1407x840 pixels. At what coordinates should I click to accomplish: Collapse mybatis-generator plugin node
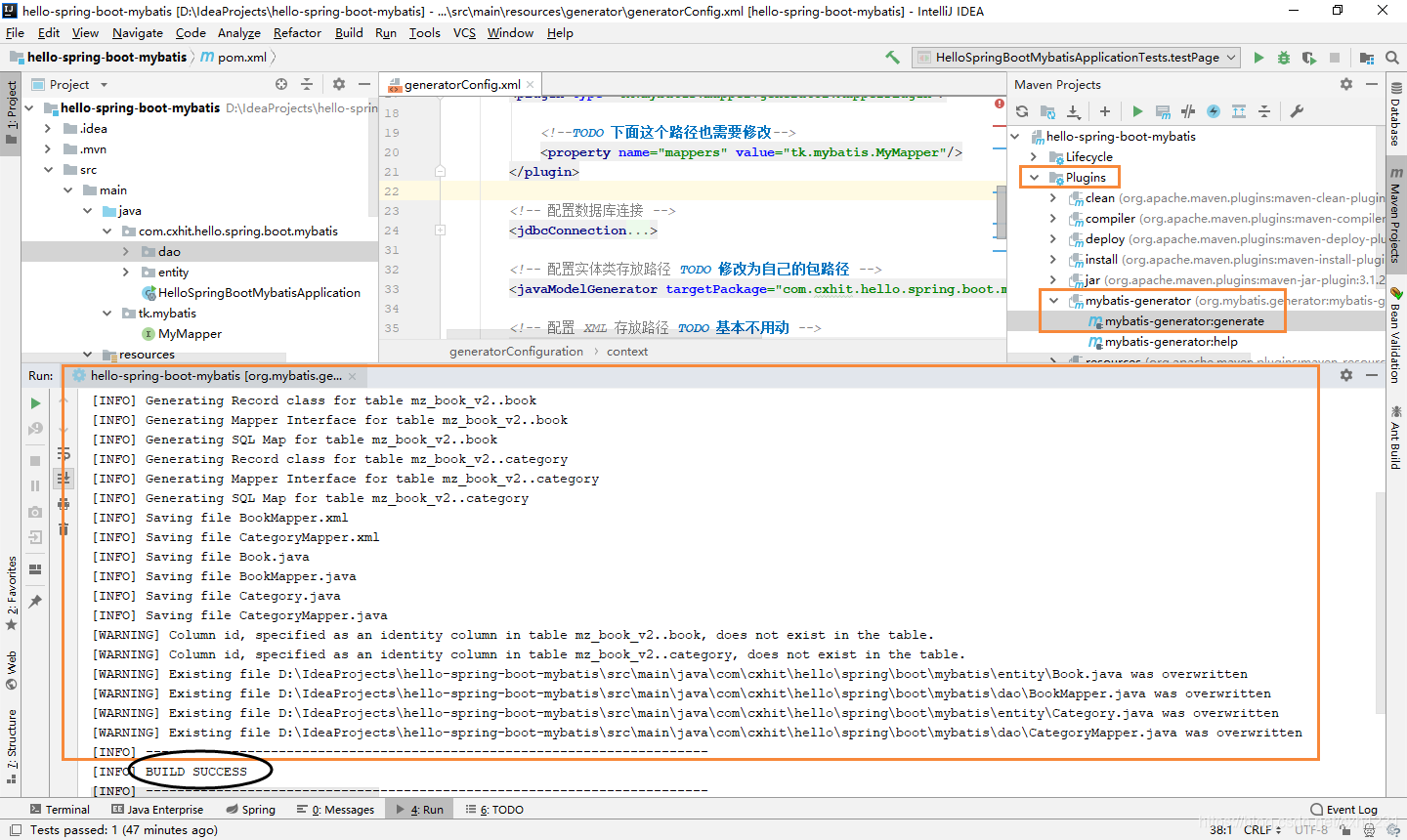click(x=1053, y=301)
